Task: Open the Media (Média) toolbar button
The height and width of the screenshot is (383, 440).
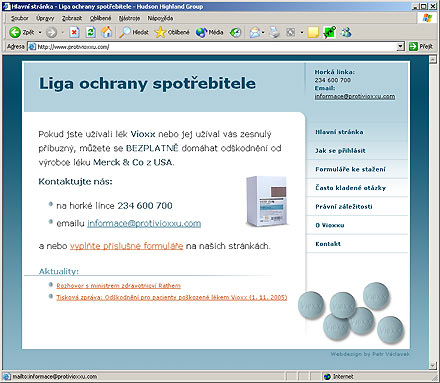Action: tap(209, 32)
